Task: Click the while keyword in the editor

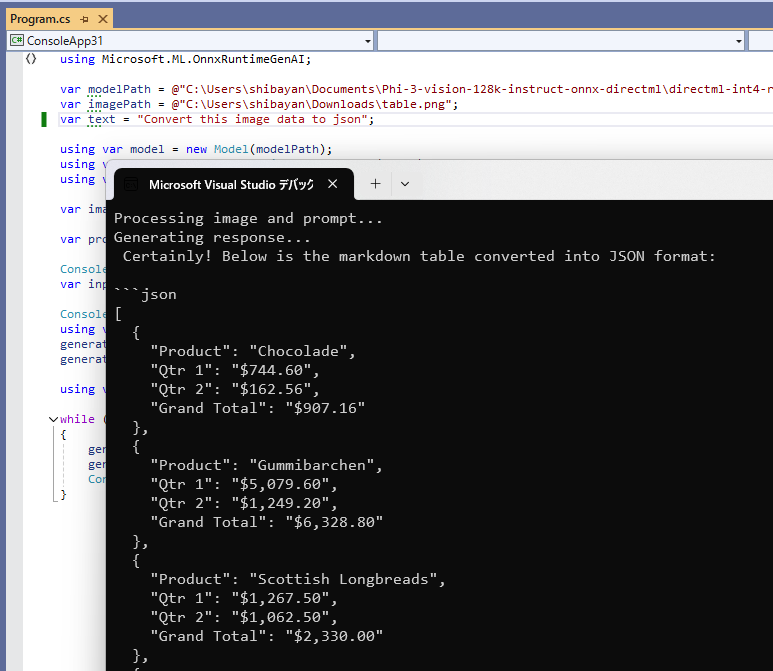Action: click(x=77, y=419)
